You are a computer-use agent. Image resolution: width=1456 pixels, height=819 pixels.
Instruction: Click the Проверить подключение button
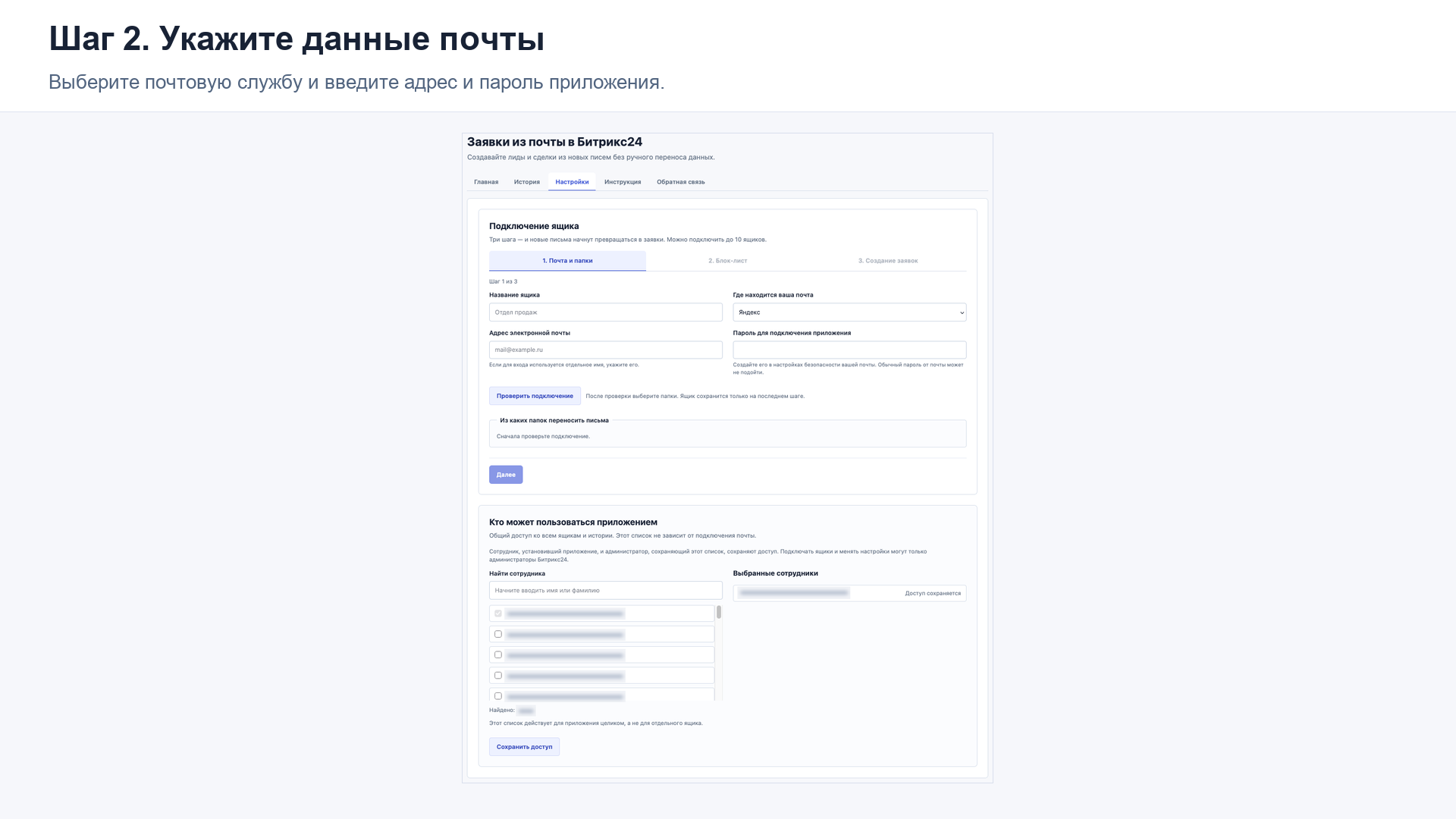[x=535, y=396]
